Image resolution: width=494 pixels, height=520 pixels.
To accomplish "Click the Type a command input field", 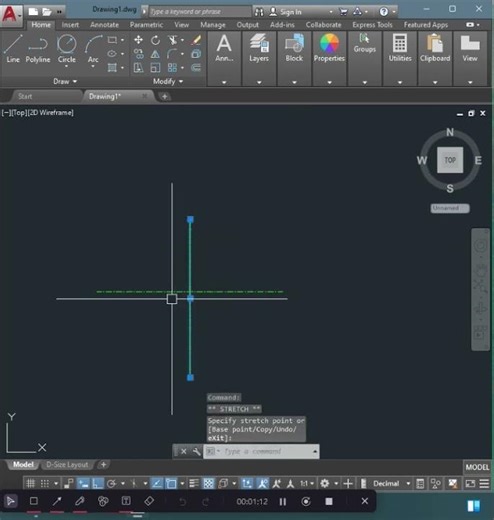I will (x=261, y=451).
